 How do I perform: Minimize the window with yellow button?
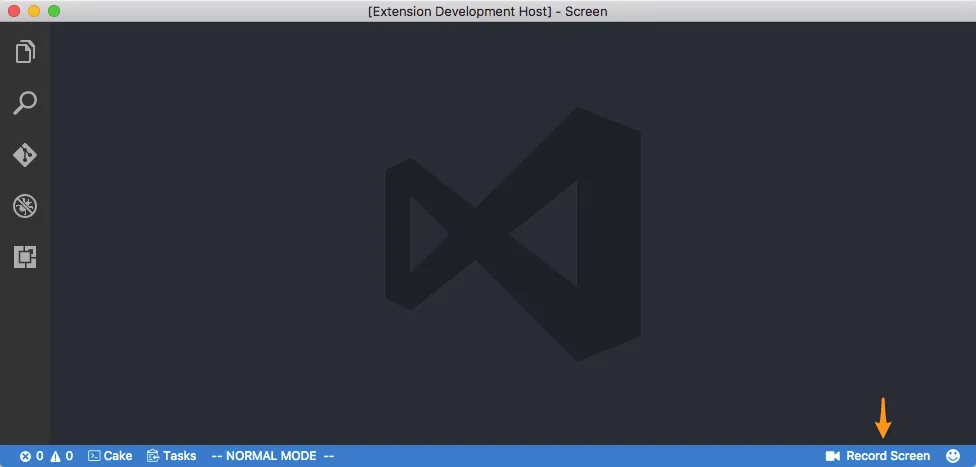click(x=34, y=11)
